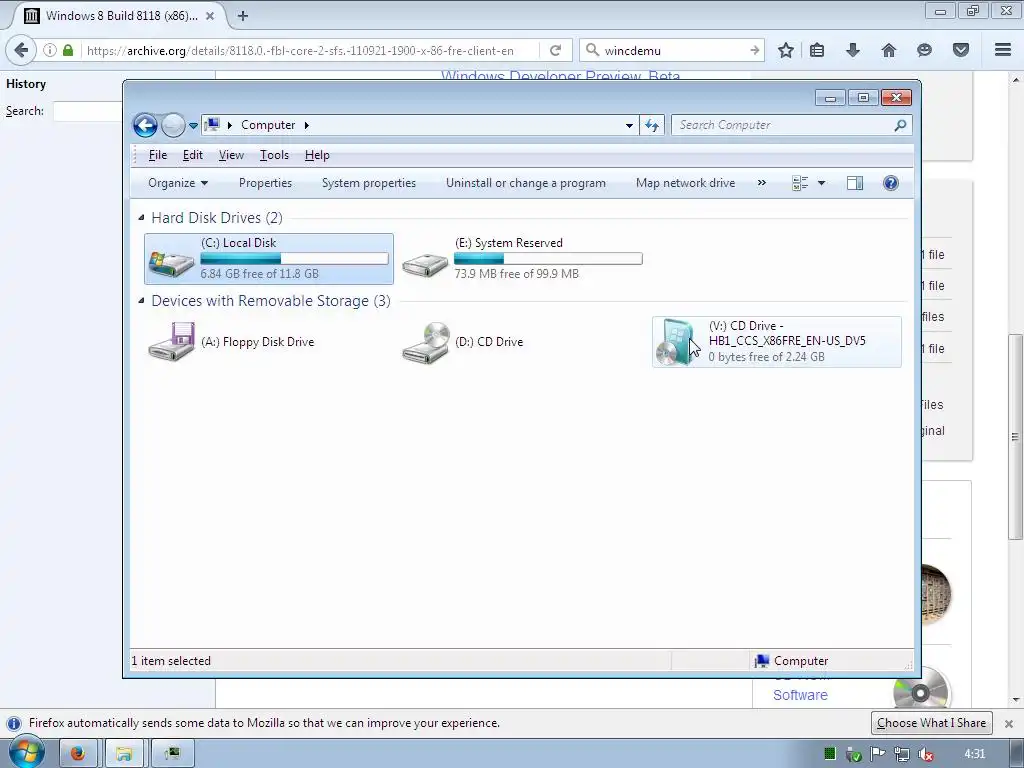Click the Computer breadcrumb in address bar
The width and height of the screenshot is (1024, 768).
pos(268,125)
